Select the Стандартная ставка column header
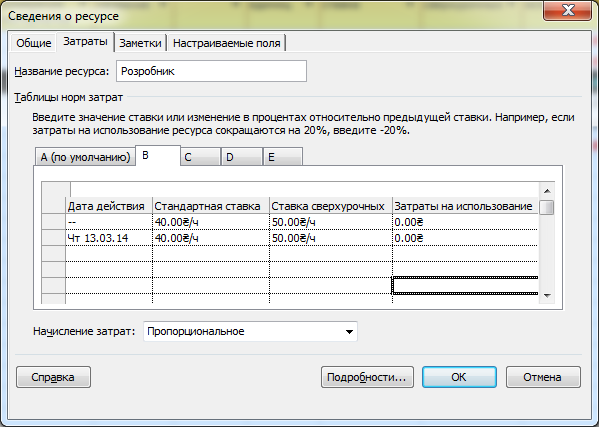The height and width of the screenshot is (427, 599). point(211,206)
